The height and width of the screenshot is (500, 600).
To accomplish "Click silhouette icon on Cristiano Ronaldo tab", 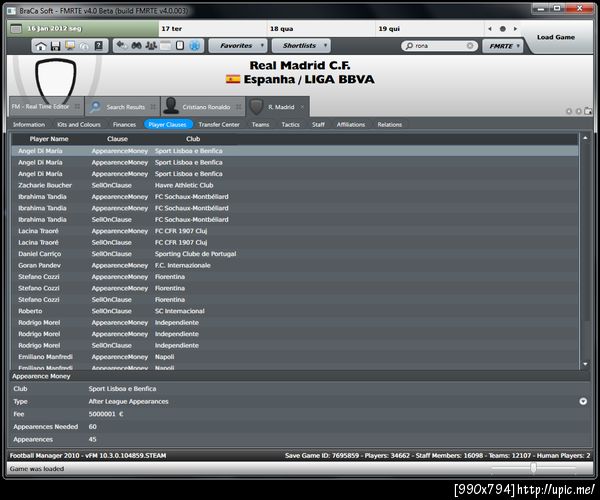I will tap(171, 106).
